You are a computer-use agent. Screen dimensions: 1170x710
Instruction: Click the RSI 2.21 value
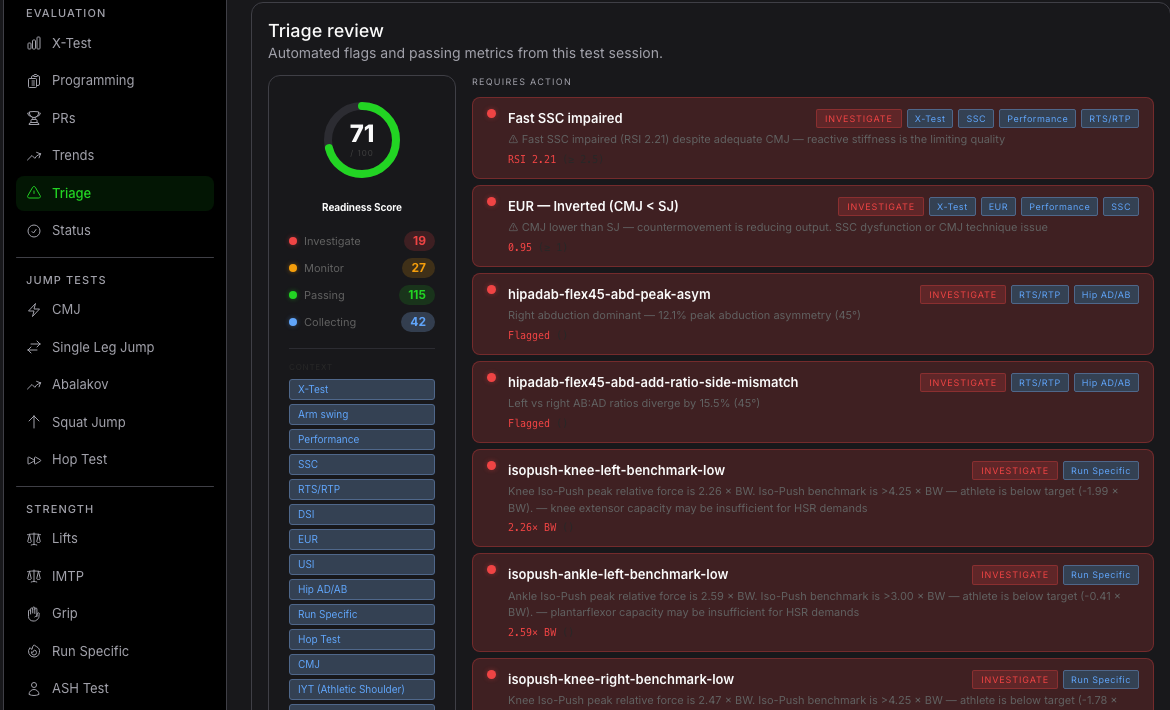pos(532,159)
